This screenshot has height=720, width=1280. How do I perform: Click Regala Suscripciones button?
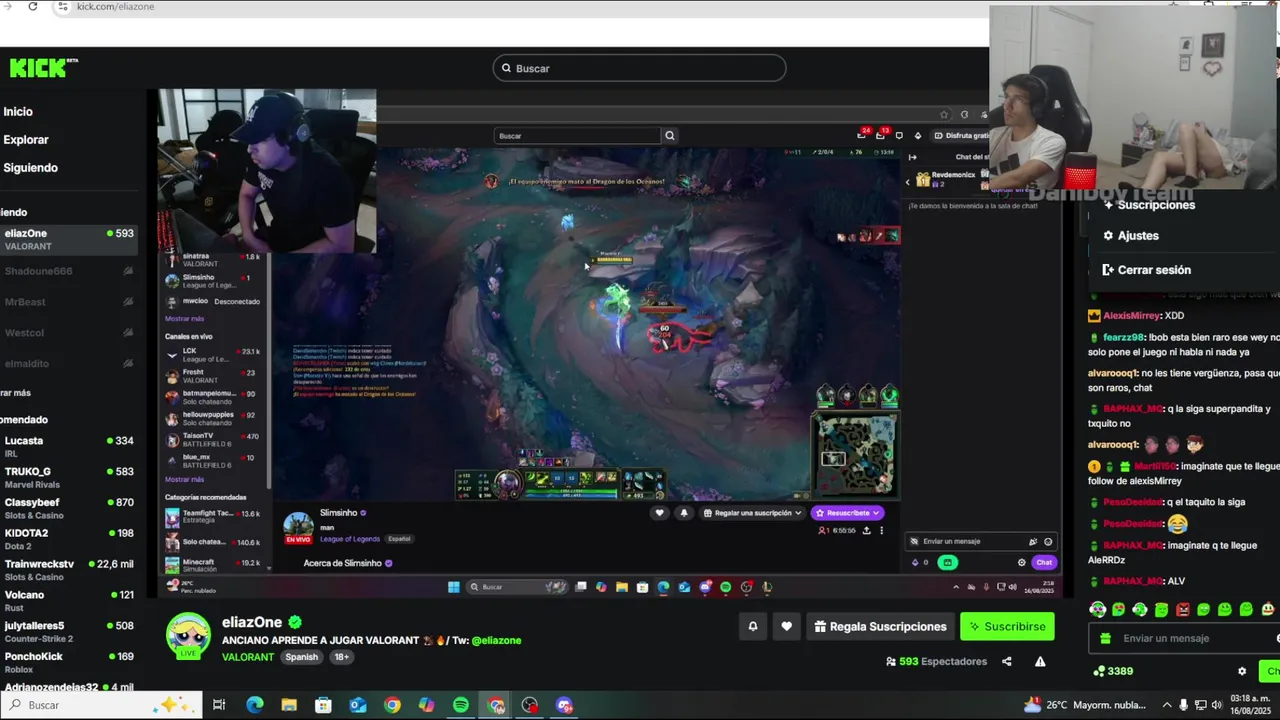pos(880,626)
